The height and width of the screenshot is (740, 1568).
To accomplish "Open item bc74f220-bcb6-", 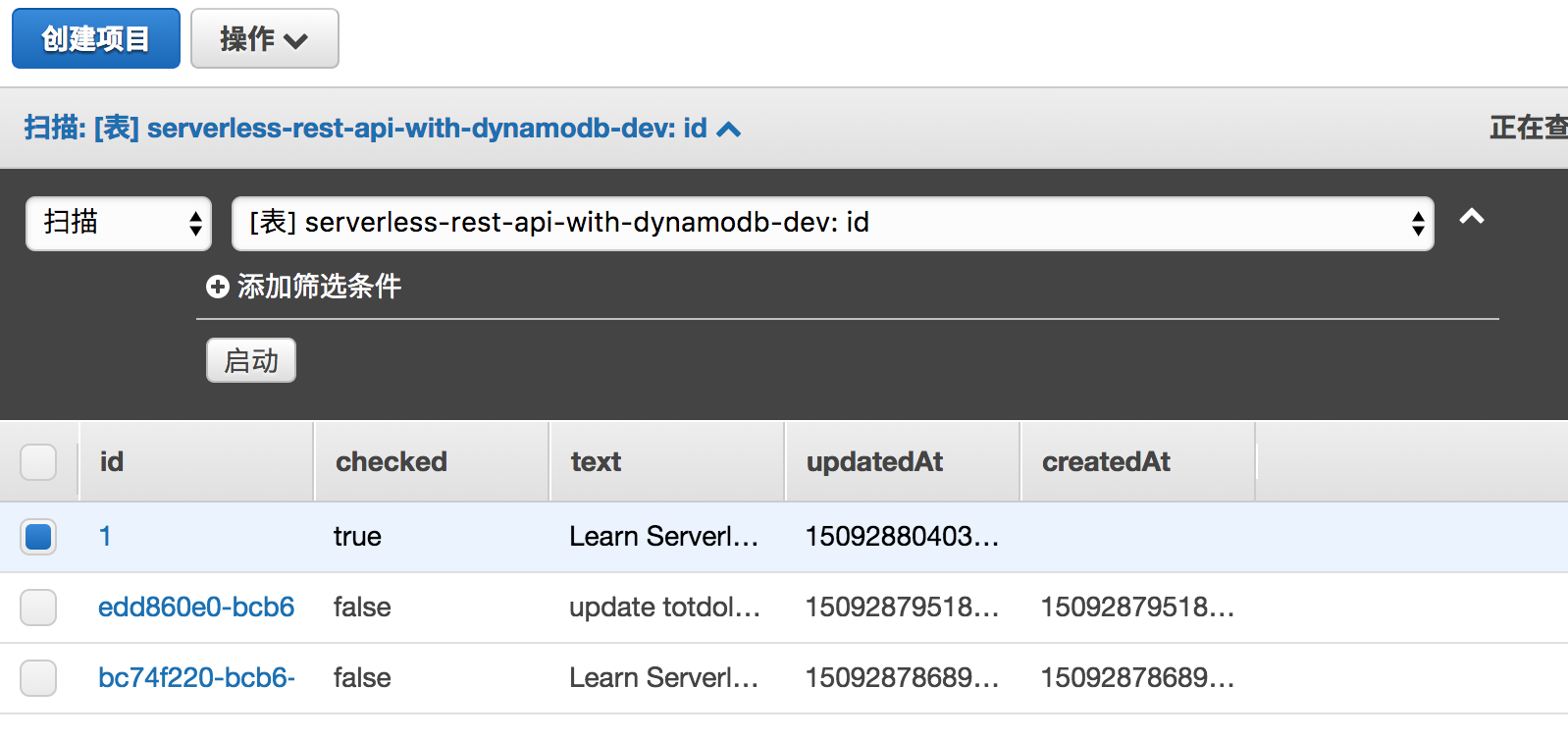I will pos(196,678).
